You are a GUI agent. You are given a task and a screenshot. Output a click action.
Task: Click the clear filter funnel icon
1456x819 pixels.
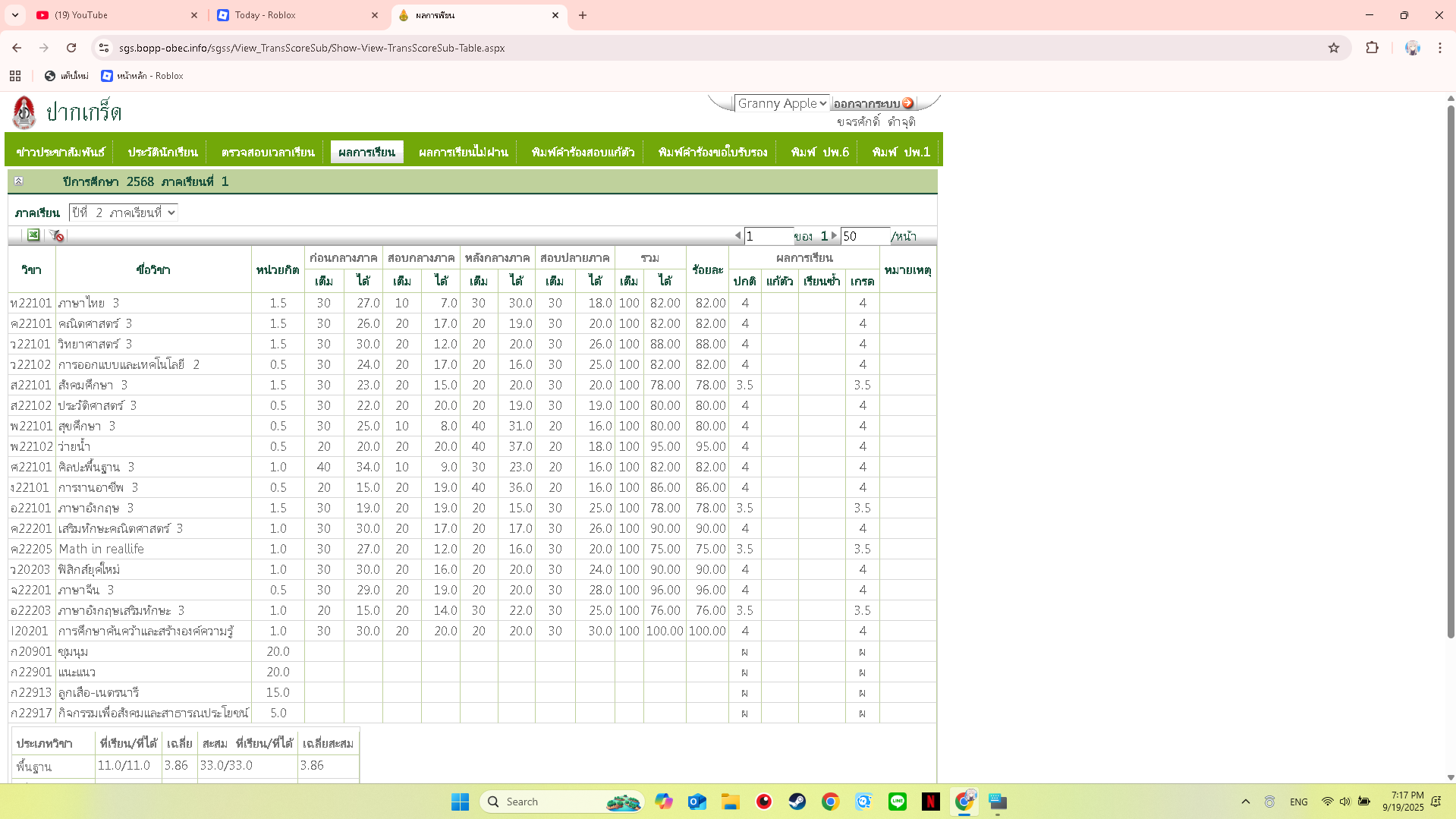click(57, 235)
